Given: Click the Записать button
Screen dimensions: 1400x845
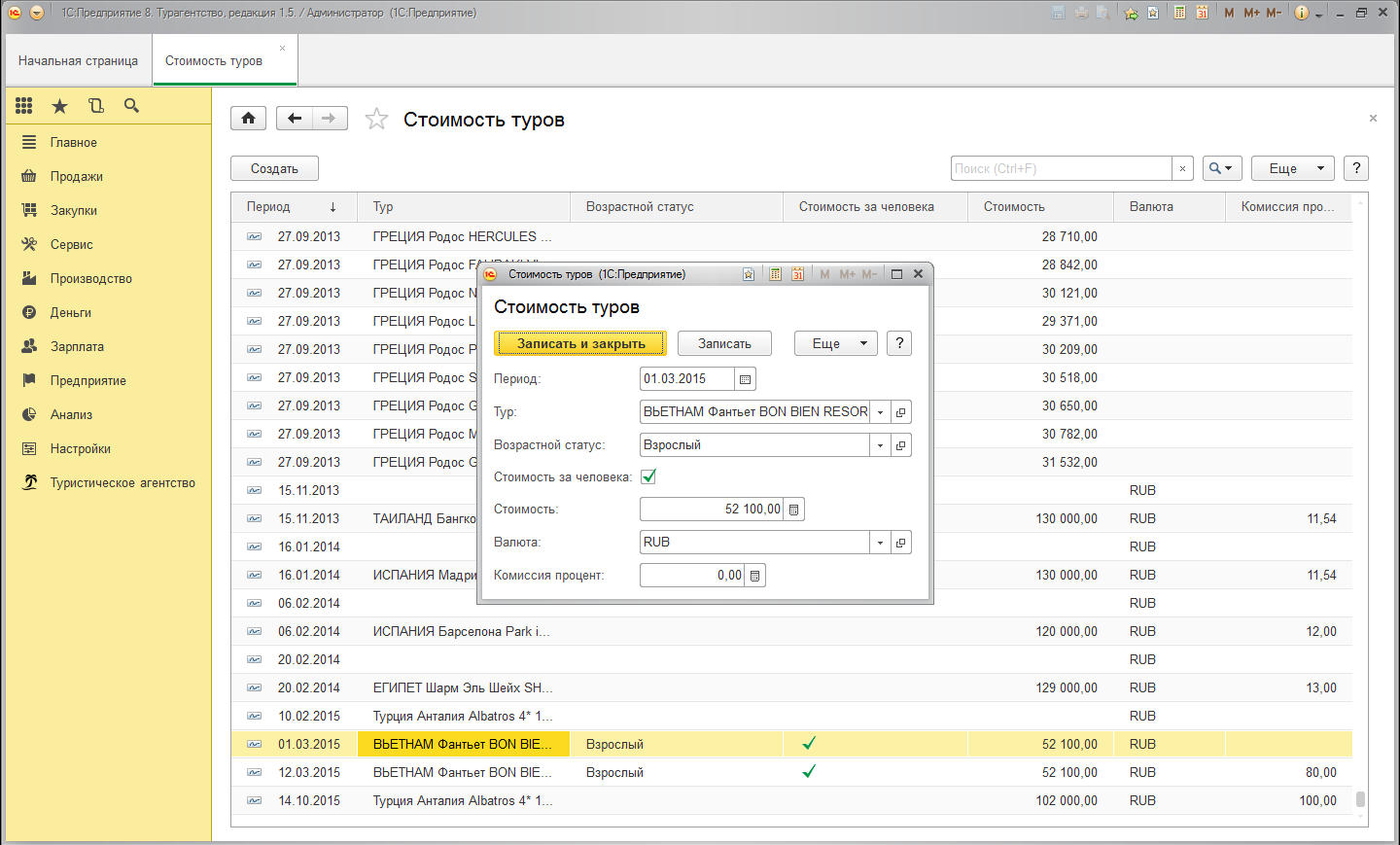Looking at the screenshot, I should pyautogui.click(x=724, y=343).
